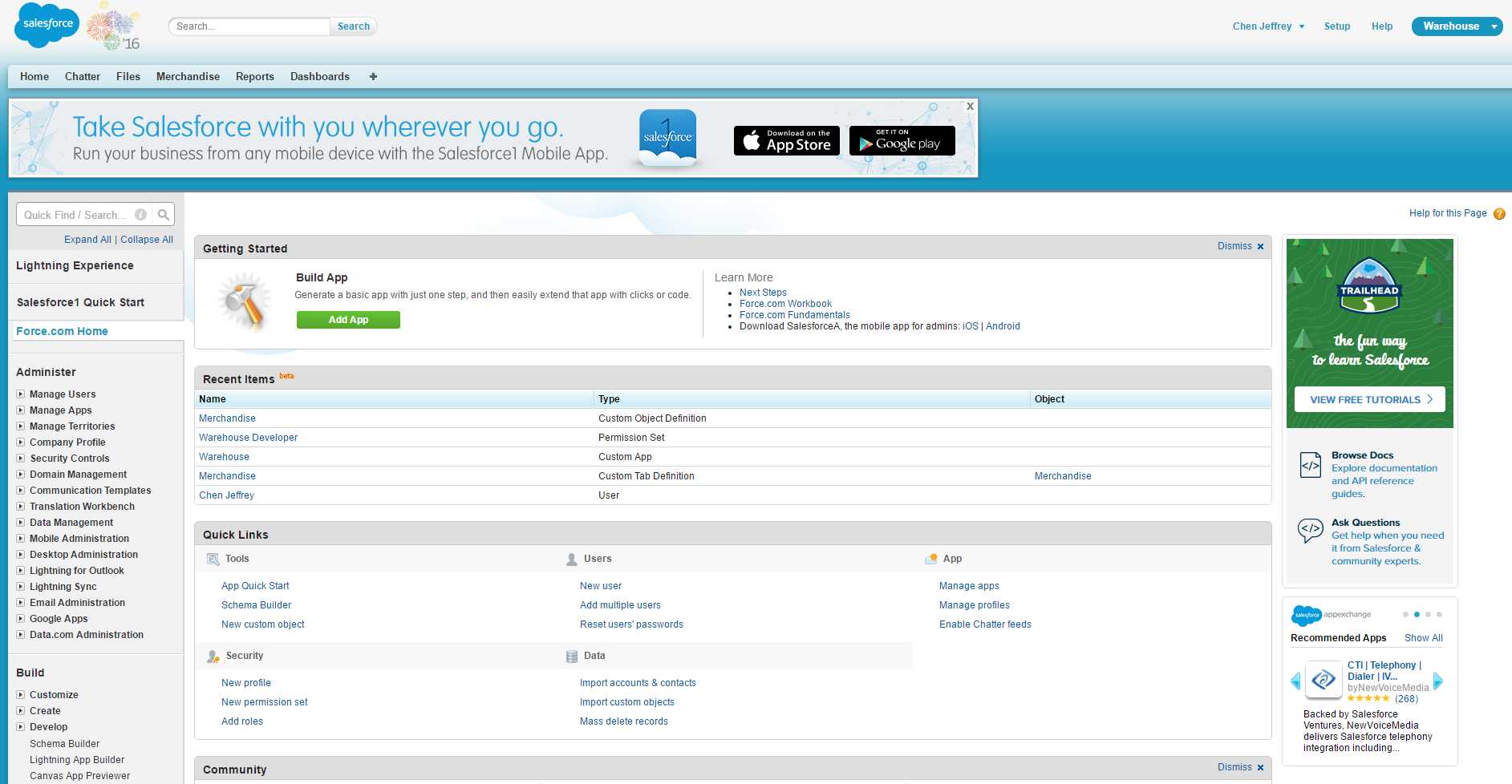
Task: Select the fourth AppExchange carousel dot
Action: 1439,615
